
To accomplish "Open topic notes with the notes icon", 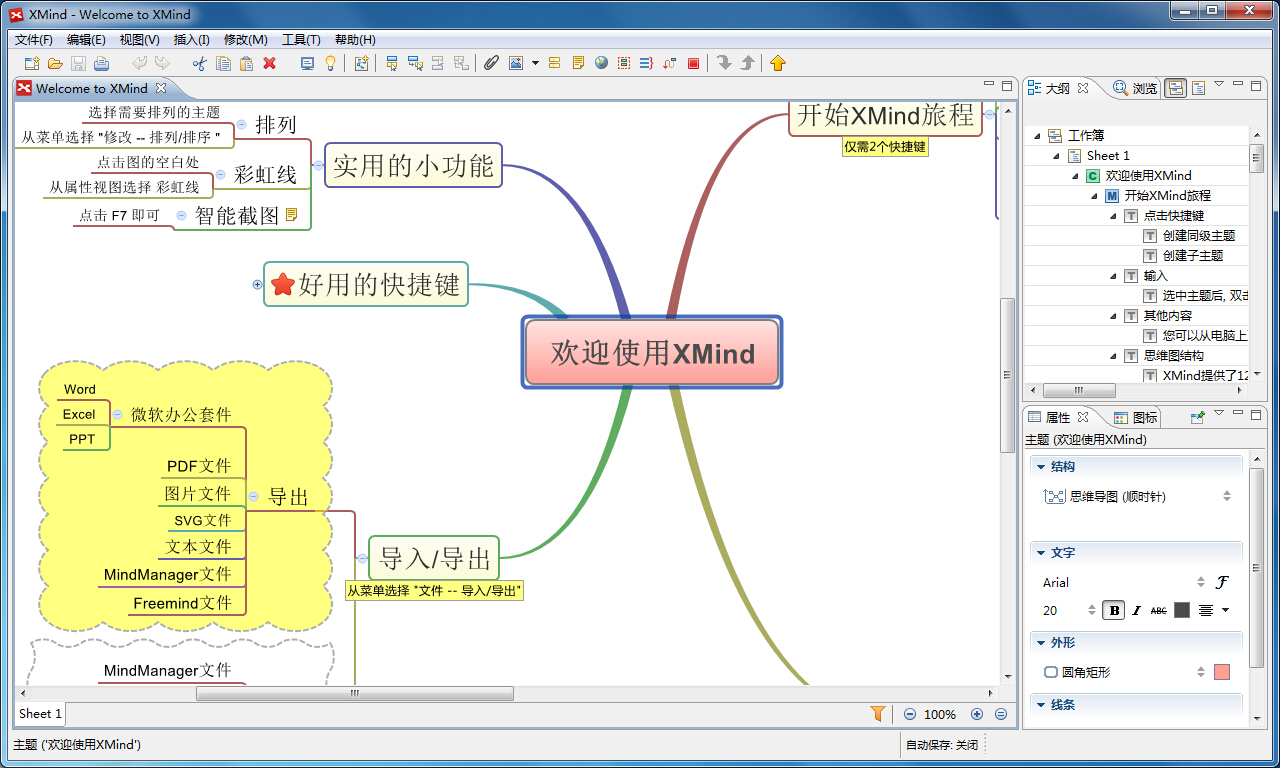I will 578,62.
